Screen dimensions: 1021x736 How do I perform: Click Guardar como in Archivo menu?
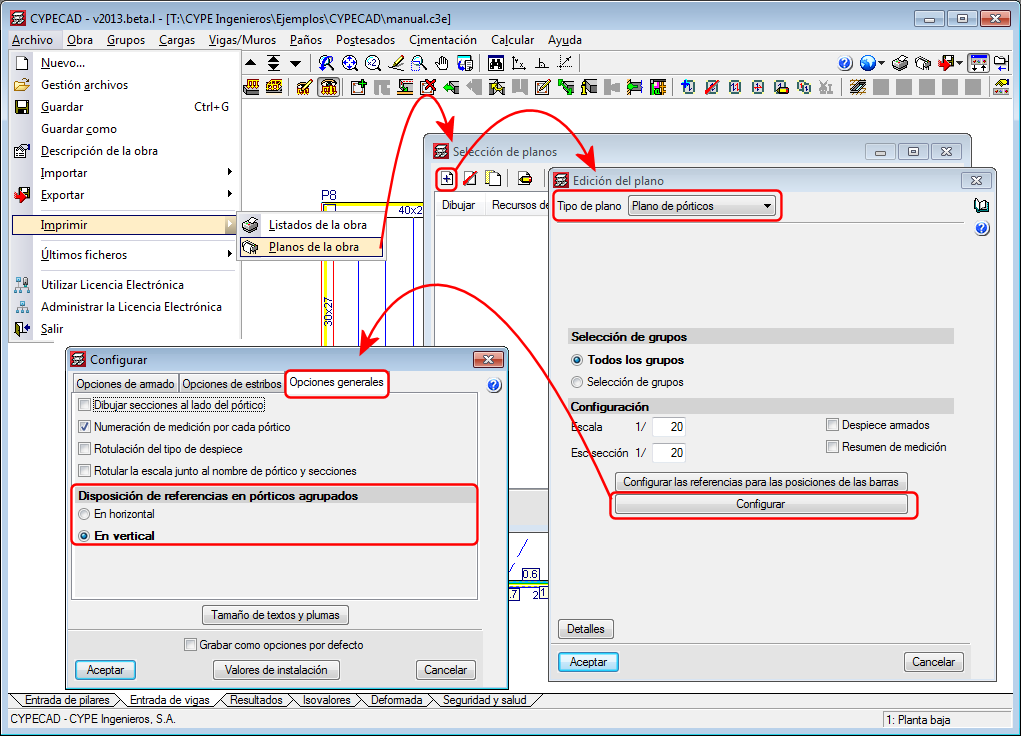[x=79, y=129]
